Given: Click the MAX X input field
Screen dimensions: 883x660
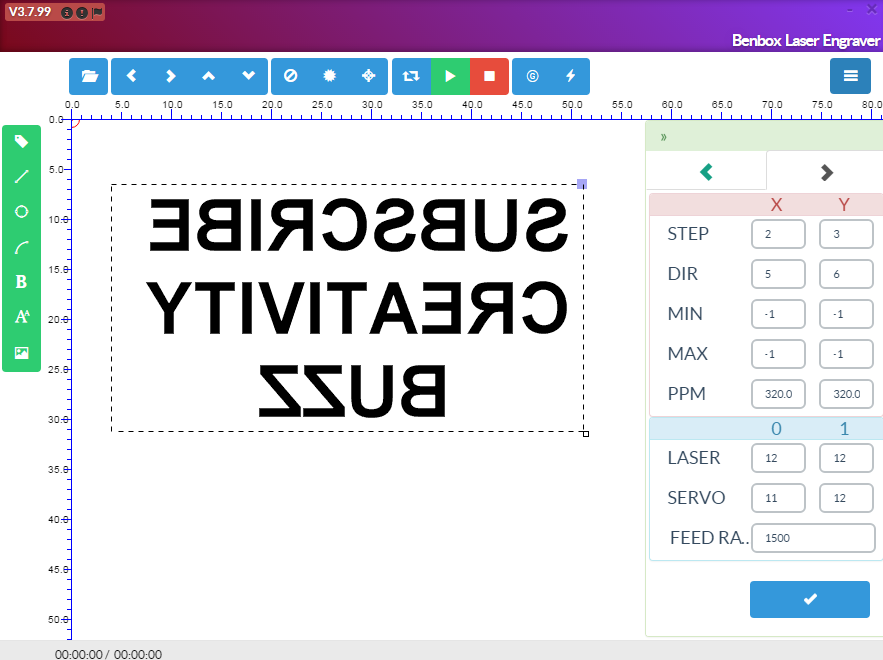Looking at the screenshot, I should tap(778, 354).
